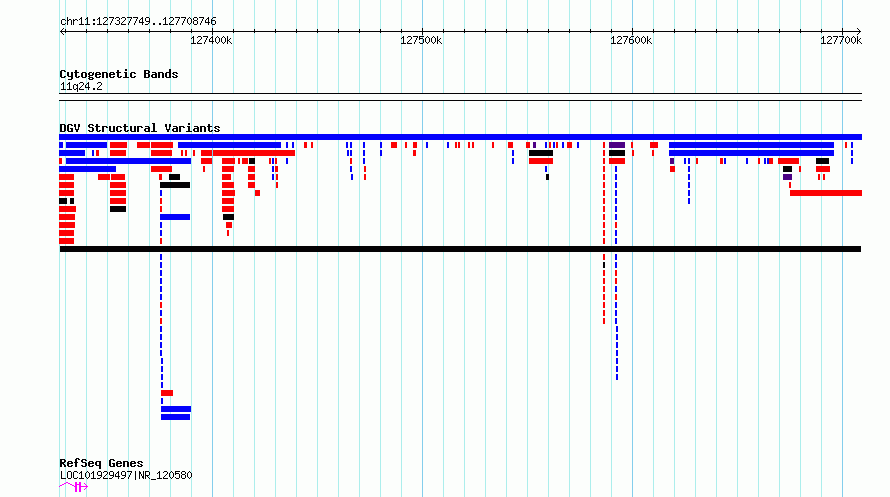This screenshot has height=497, width=890.
Task: Select the DGV Structural Variants track title
Action: click(x=140, y=128)
